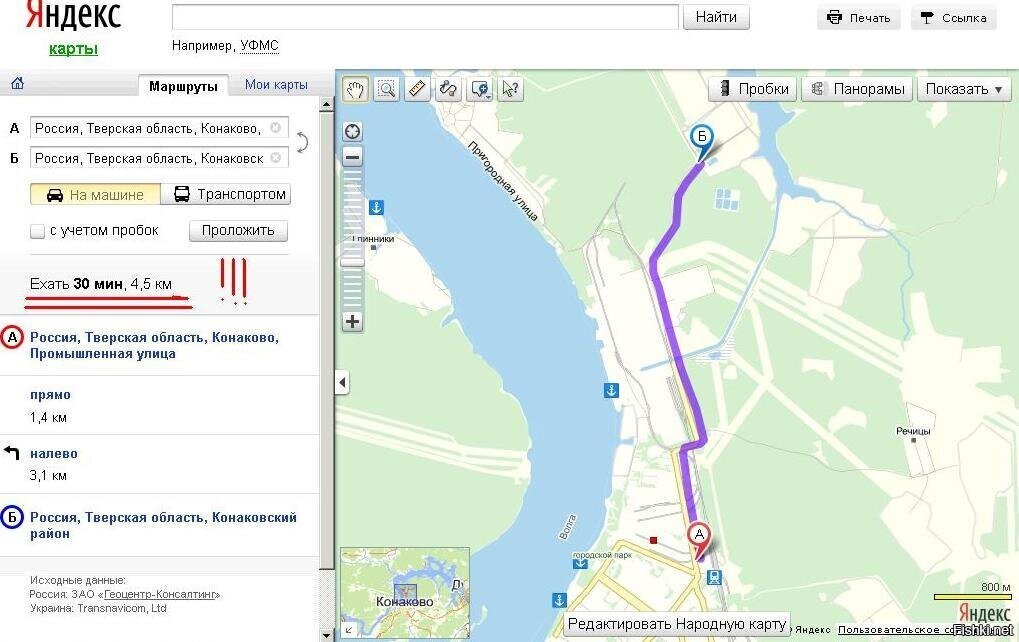Switch to the 'Маршруты' tab
Screen dimensions: 1019x642
tap(183, 86)
